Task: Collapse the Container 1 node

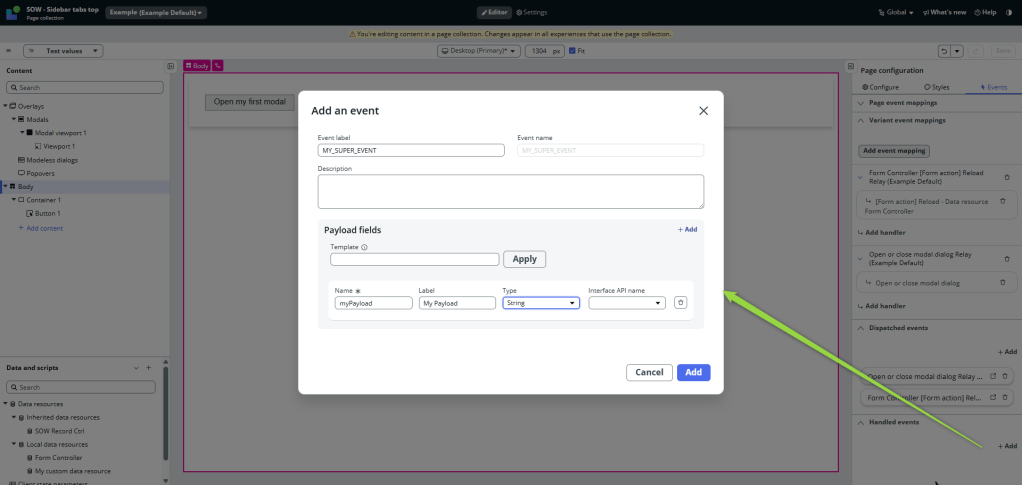Action: coord(14,200)
